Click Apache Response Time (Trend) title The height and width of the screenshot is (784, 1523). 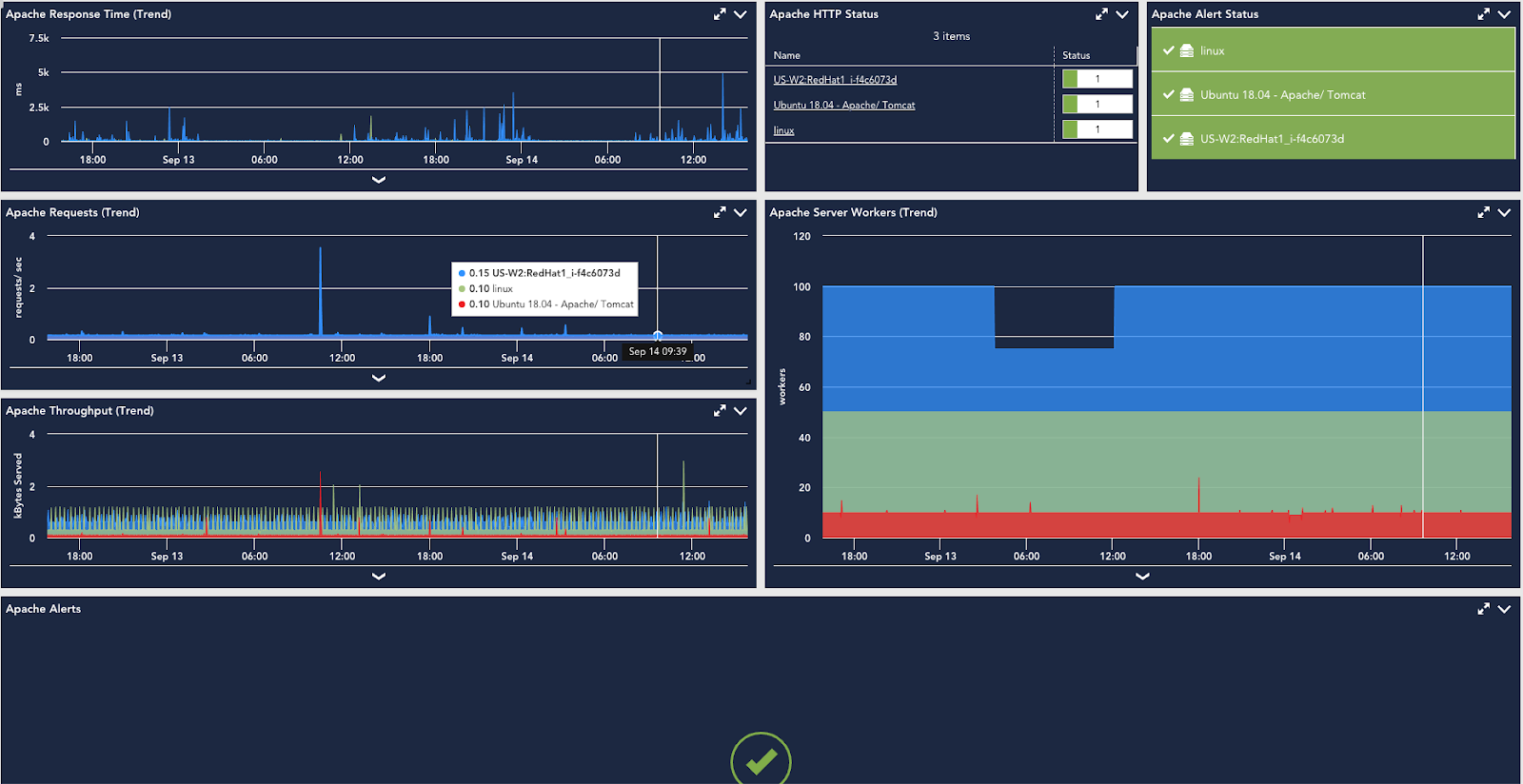pos(89,14)
